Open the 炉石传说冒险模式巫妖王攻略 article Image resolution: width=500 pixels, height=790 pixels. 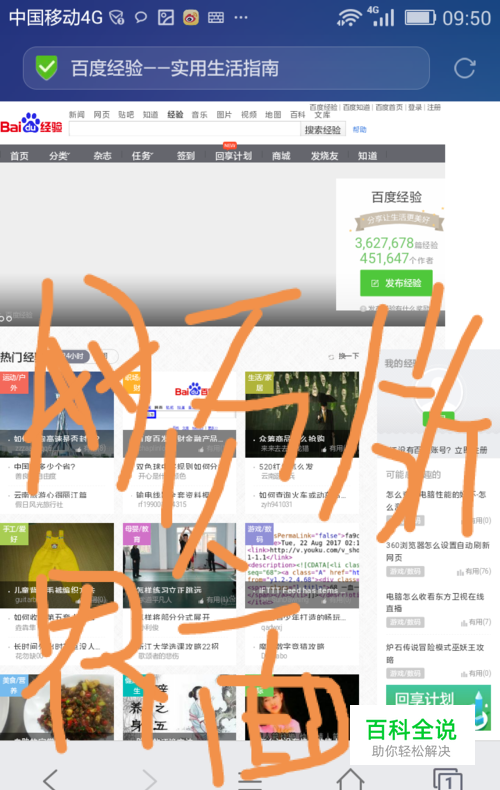point(435,653)
